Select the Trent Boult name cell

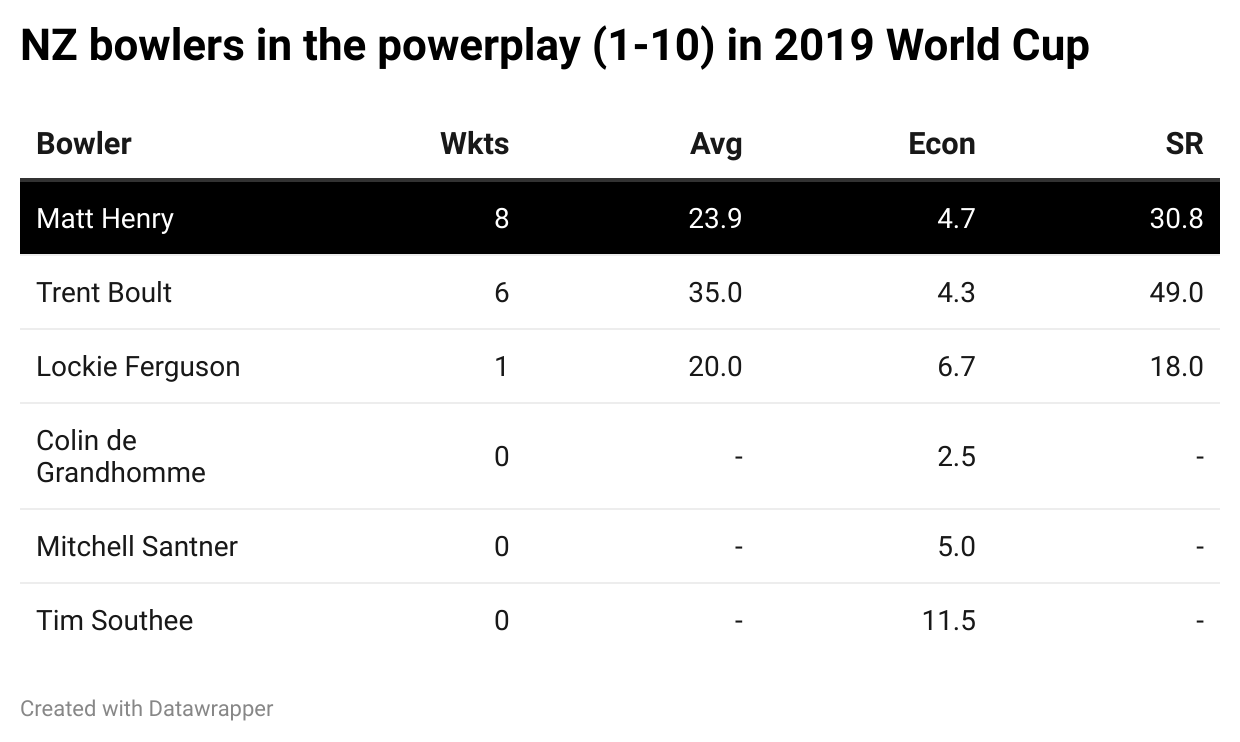click(104, 292)
